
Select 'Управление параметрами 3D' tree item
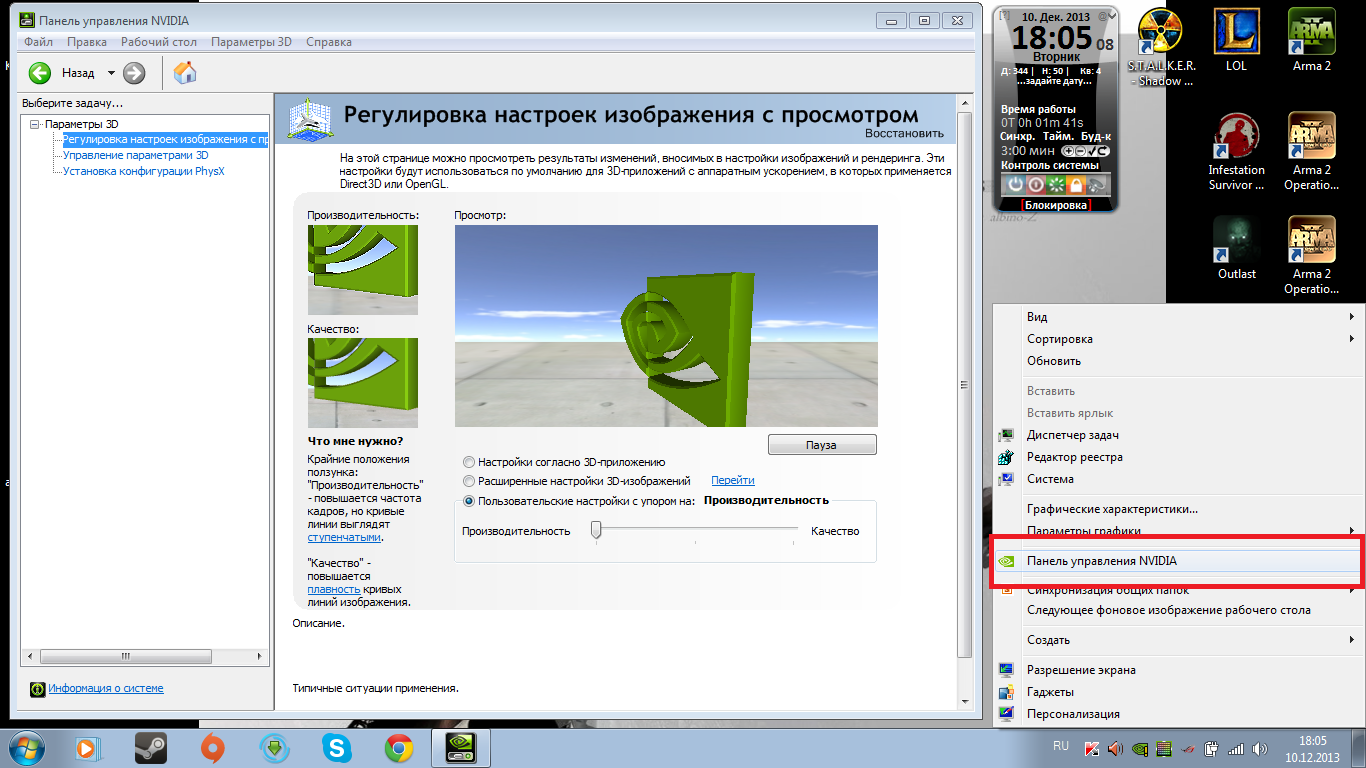[135, 155]
